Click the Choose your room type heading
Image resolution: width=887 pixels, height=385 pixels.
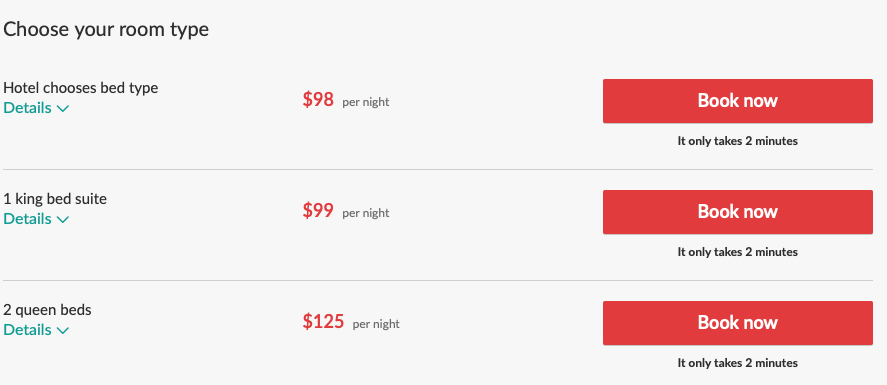pyautogui.click(x=106, y=29)
